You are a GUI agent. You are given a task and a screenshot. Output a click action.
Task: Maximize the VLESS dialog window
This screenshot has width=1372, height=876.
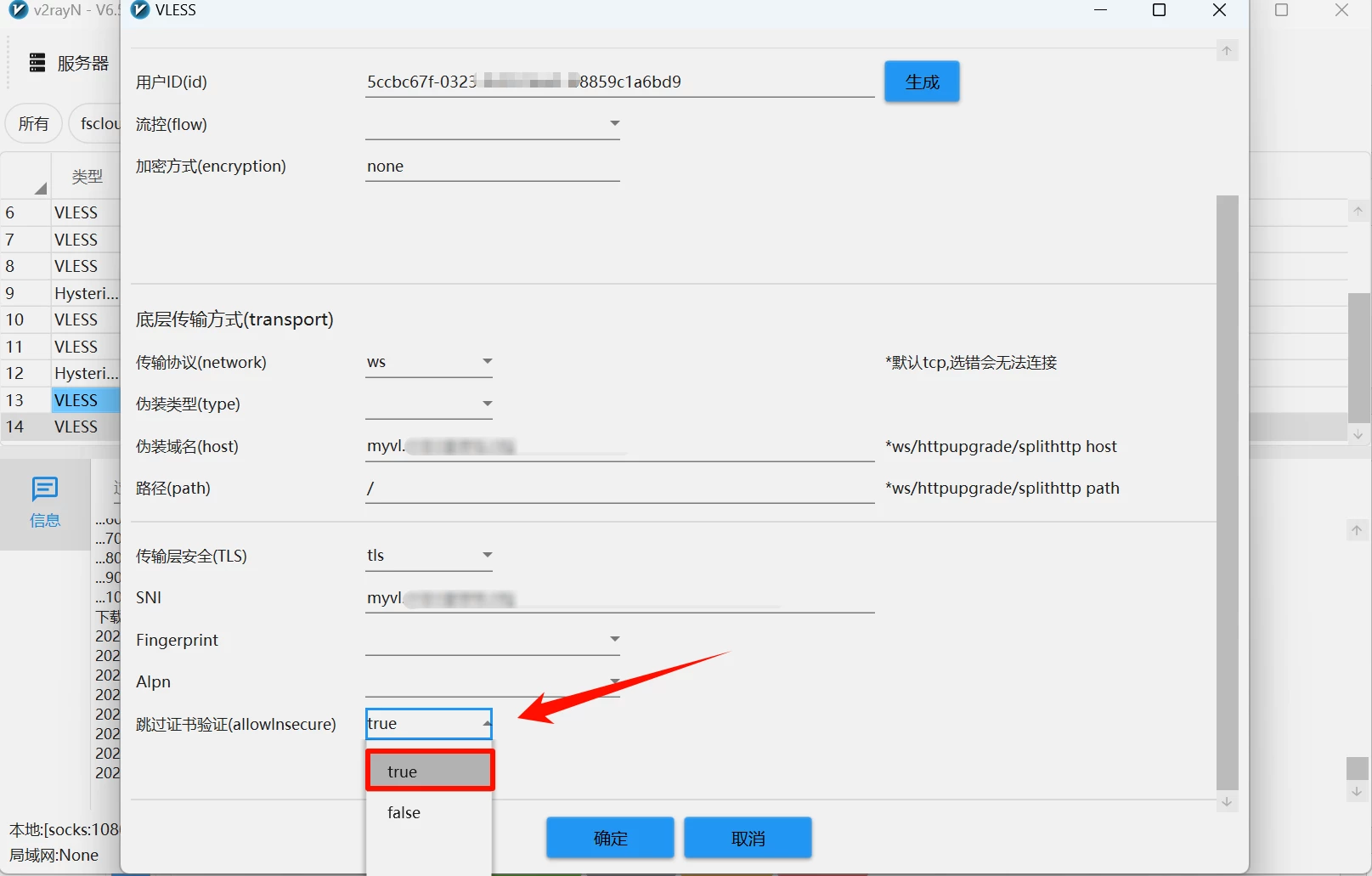tap(1159, 10)
